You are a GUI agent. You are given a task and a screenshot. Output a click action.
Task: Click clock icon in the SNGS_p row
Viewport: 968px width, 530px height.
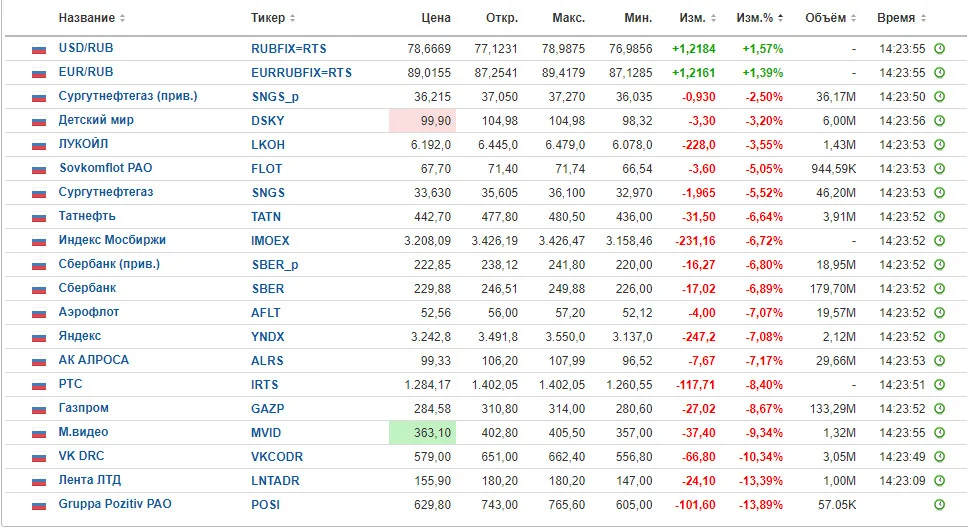[939, 96]
